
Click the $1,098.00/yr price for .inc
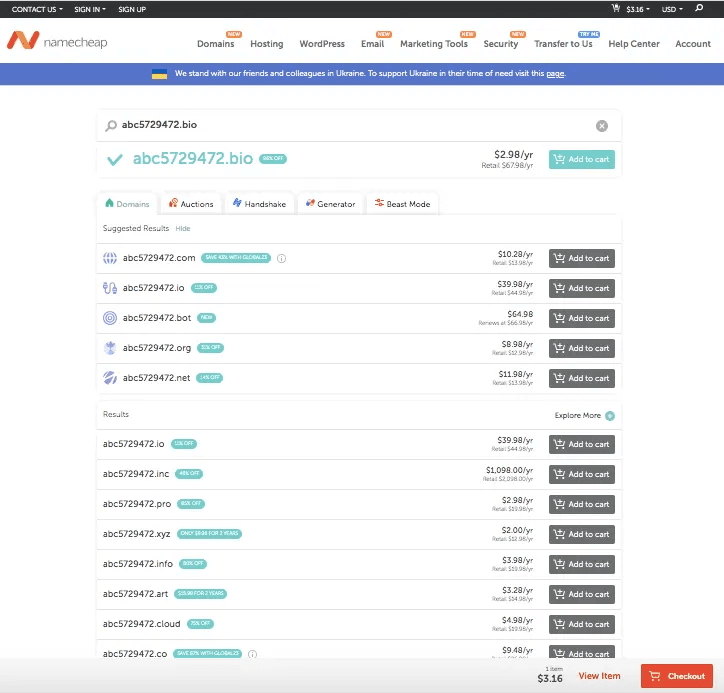(x=509, y=470)
